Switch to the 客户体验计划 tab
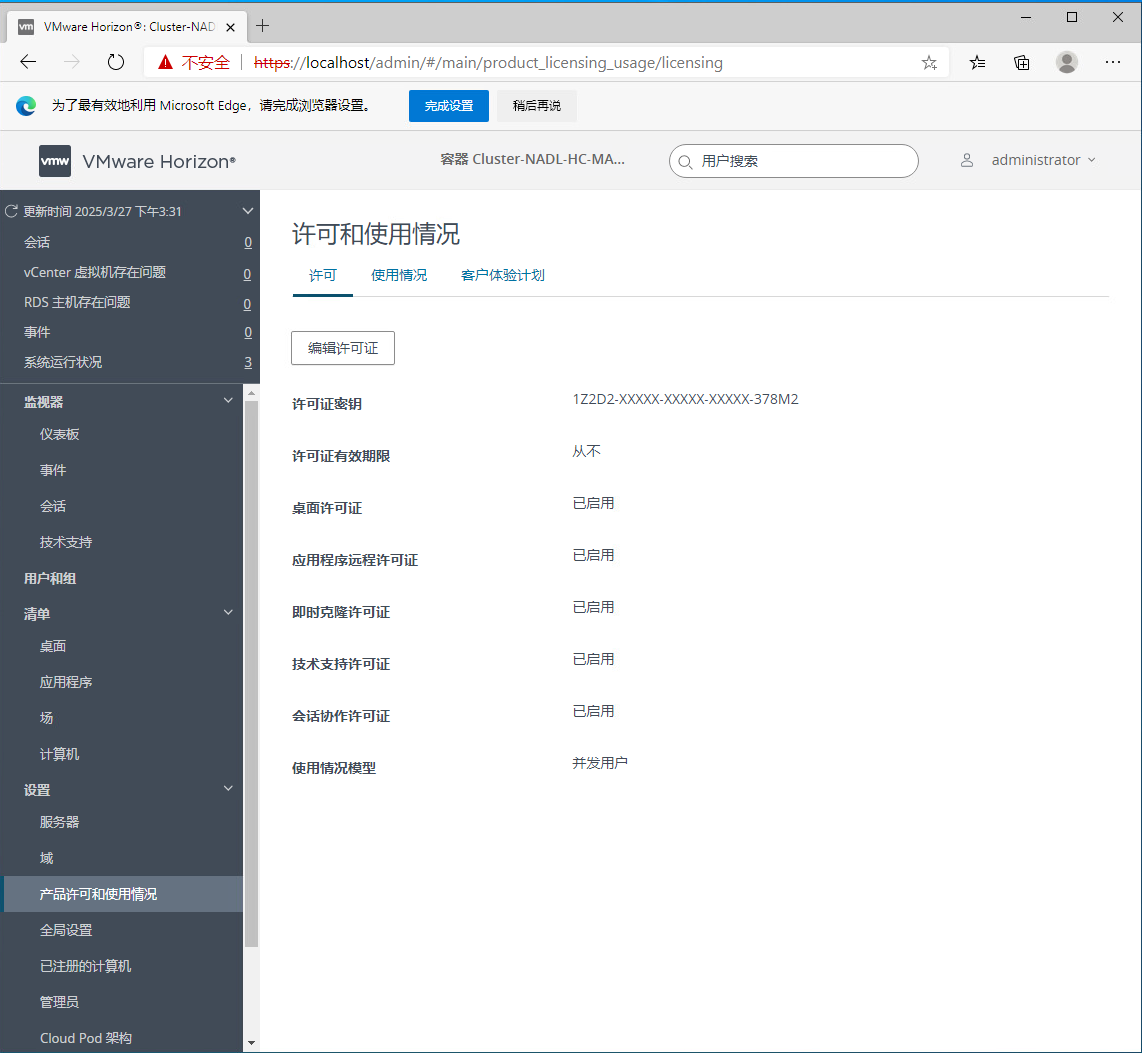1142x1053 pixels. (x=503, y=275)
